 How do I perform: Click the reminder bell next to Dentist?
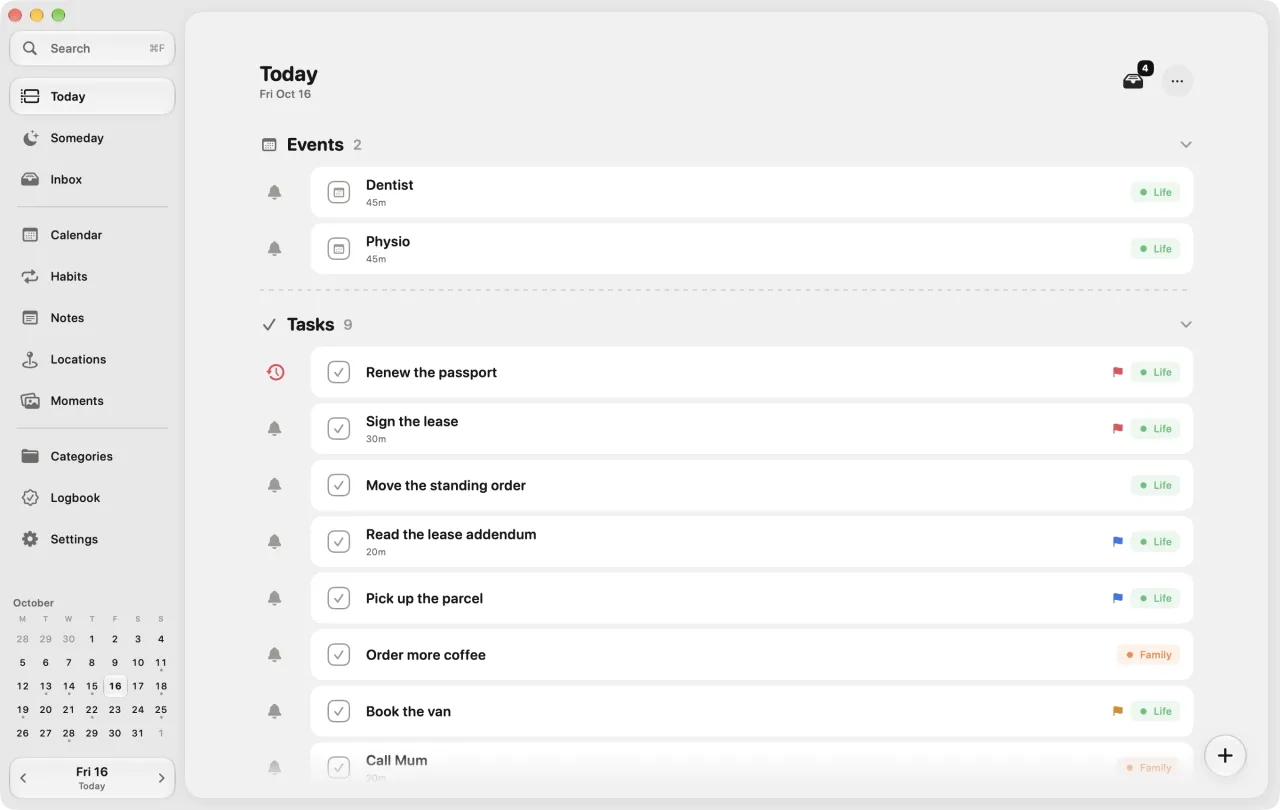click(x=274, y=192)
